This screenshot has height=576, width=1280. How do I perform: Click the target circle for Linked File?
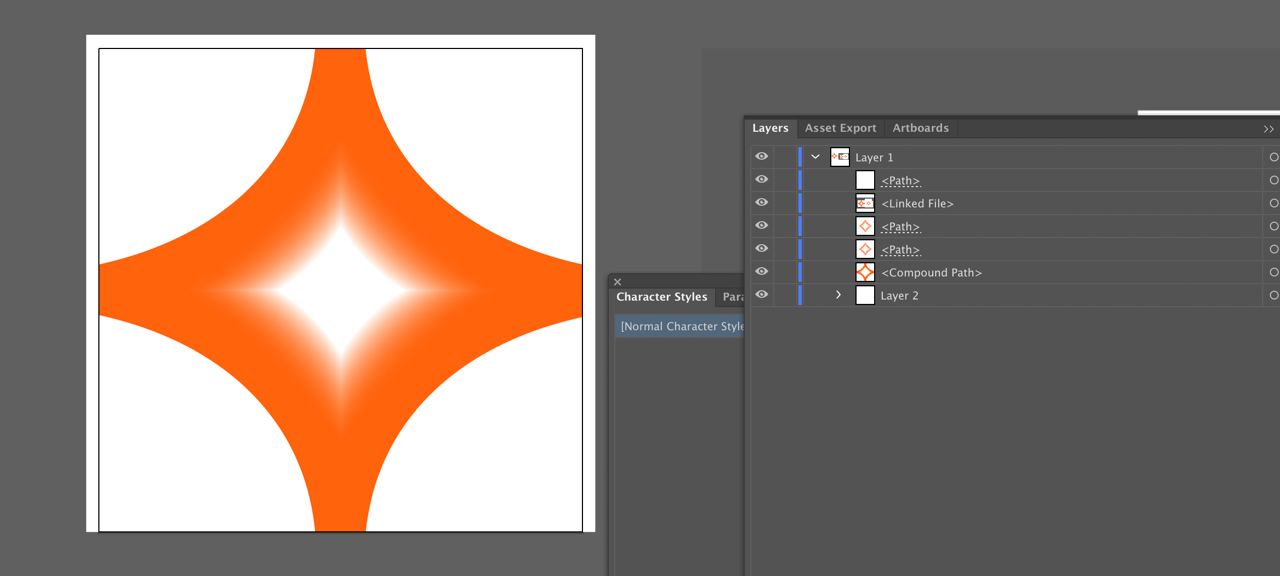pyautogui.click(x=1273, y=203)
